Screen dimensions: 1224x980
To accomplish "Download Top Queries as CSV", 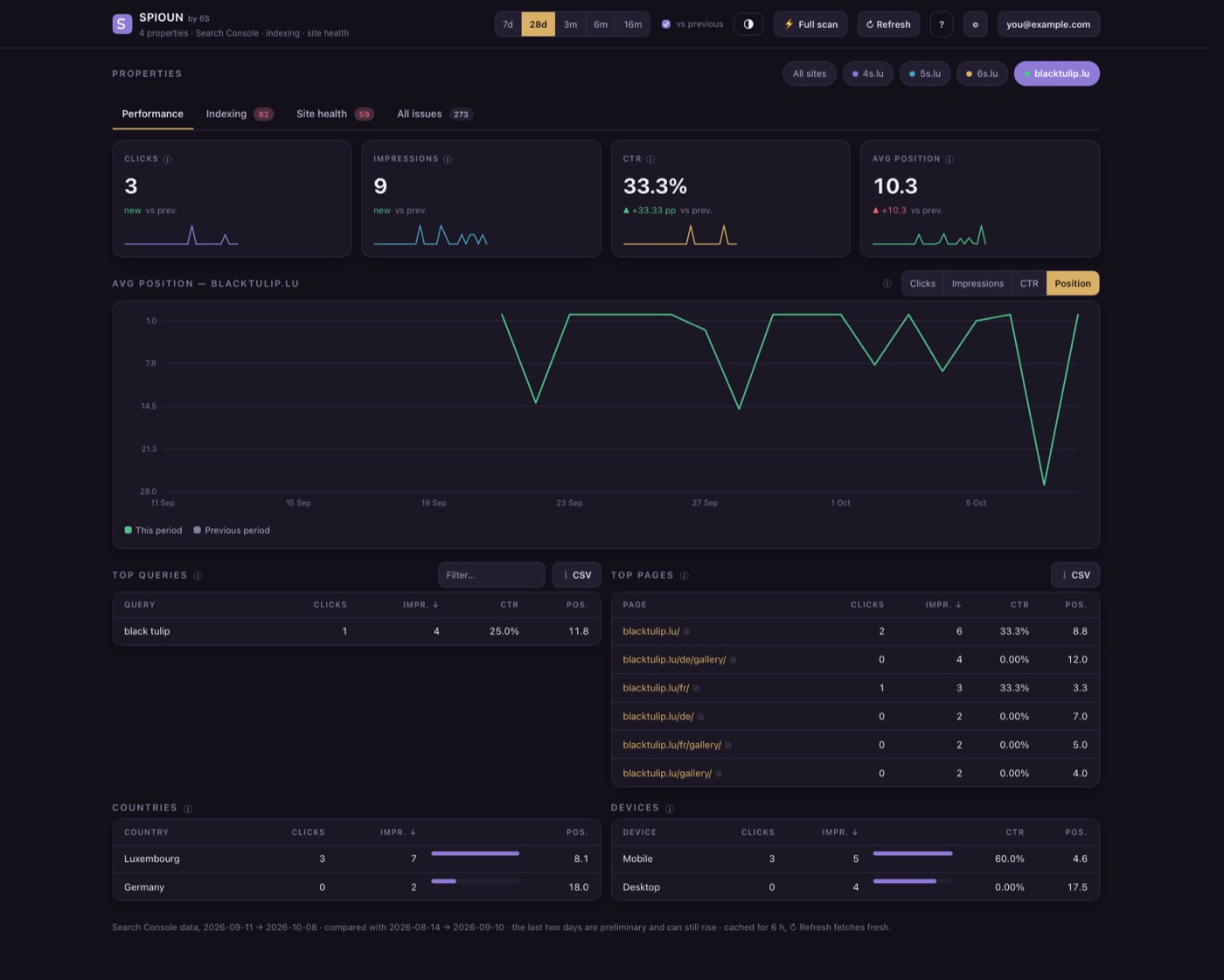I will (x=577, y=575).
